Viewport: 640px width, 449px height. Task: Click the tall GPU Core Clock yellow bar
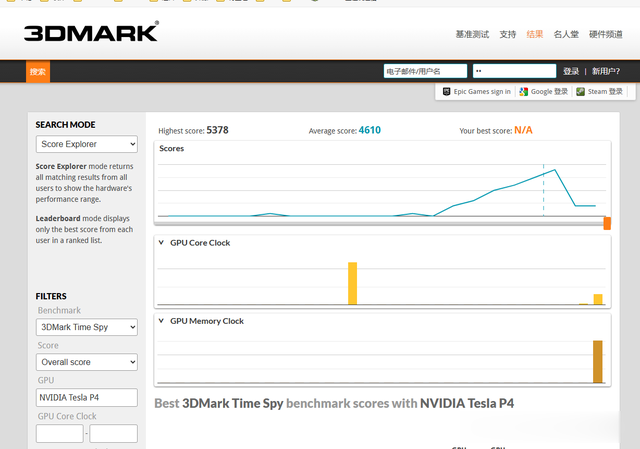point(352,283)
